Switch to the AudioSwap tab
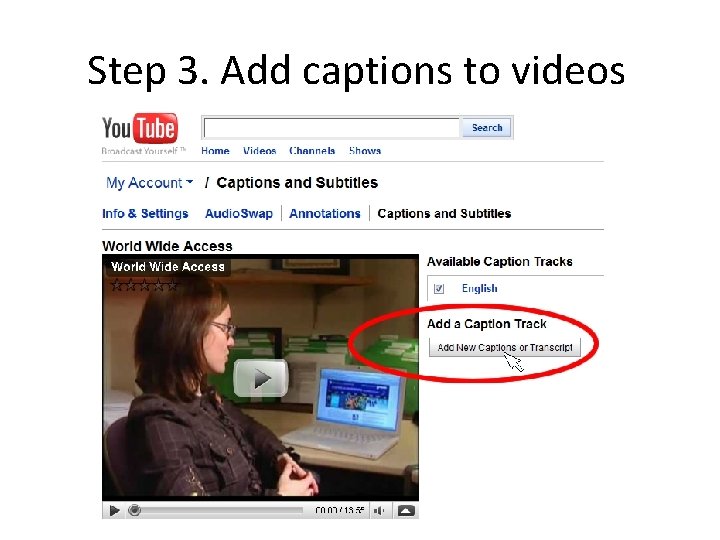 pyautogui.click(x=239, y=214)
